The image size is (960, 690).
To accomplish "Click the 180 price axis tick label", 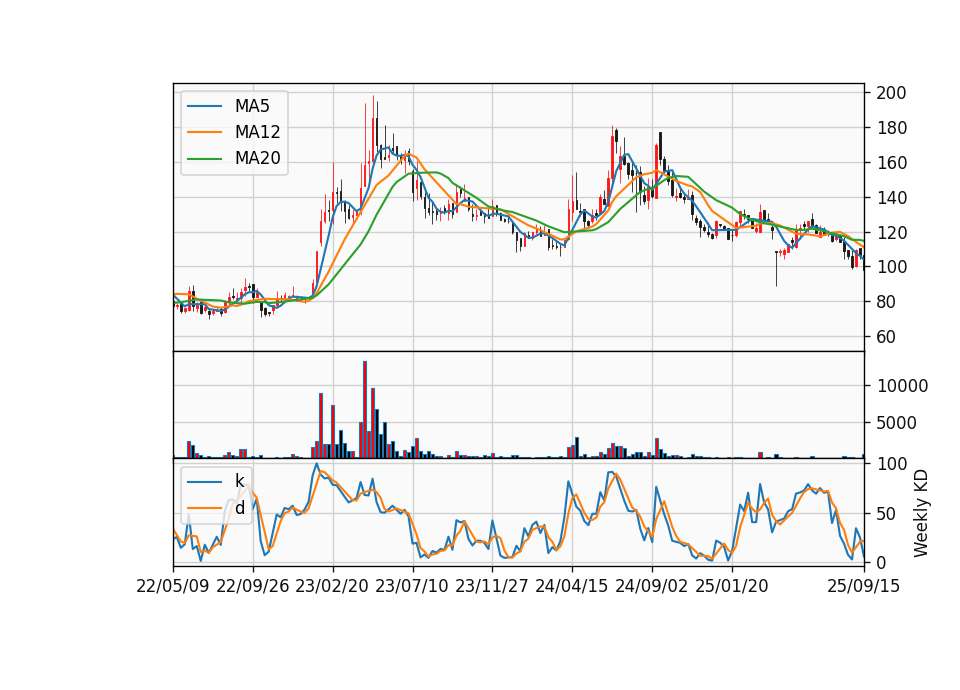I will coord(891,128).
